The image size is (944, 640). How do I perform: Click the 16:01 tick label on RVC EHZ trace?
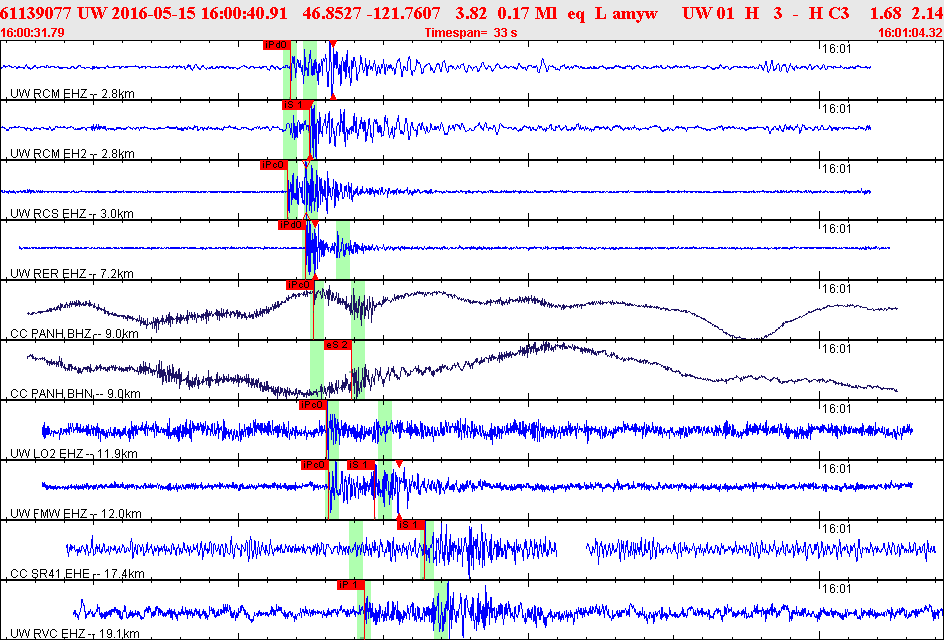pos(836,589)
